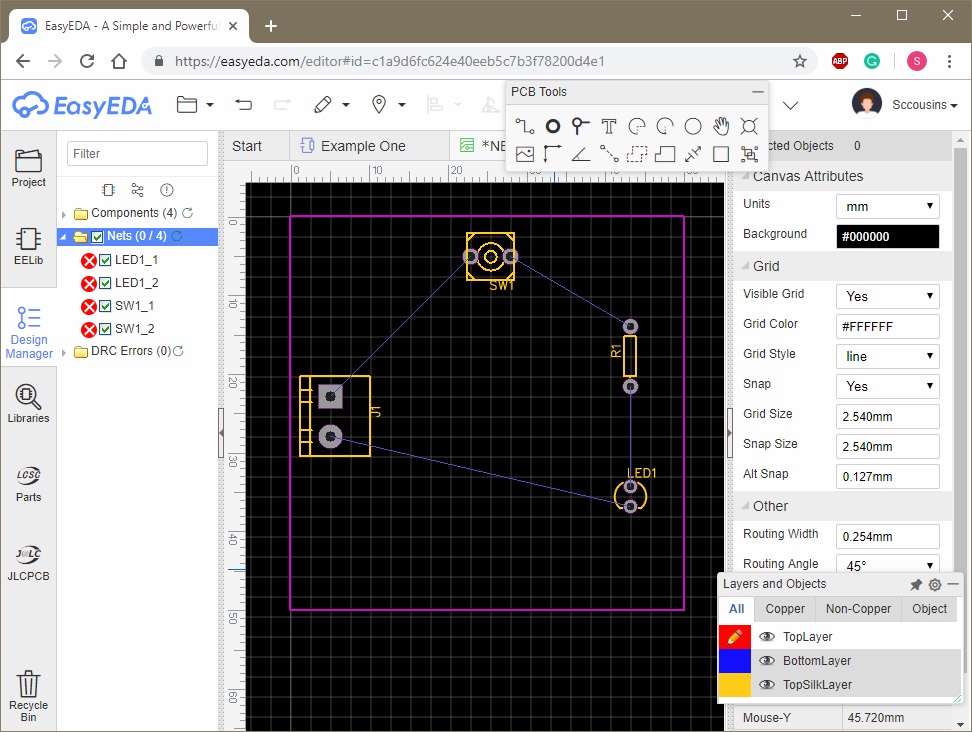Viewport: 972px width, 732px height.
Task: Pick the Text tool in PCB Tools
Action: point(609,126)
